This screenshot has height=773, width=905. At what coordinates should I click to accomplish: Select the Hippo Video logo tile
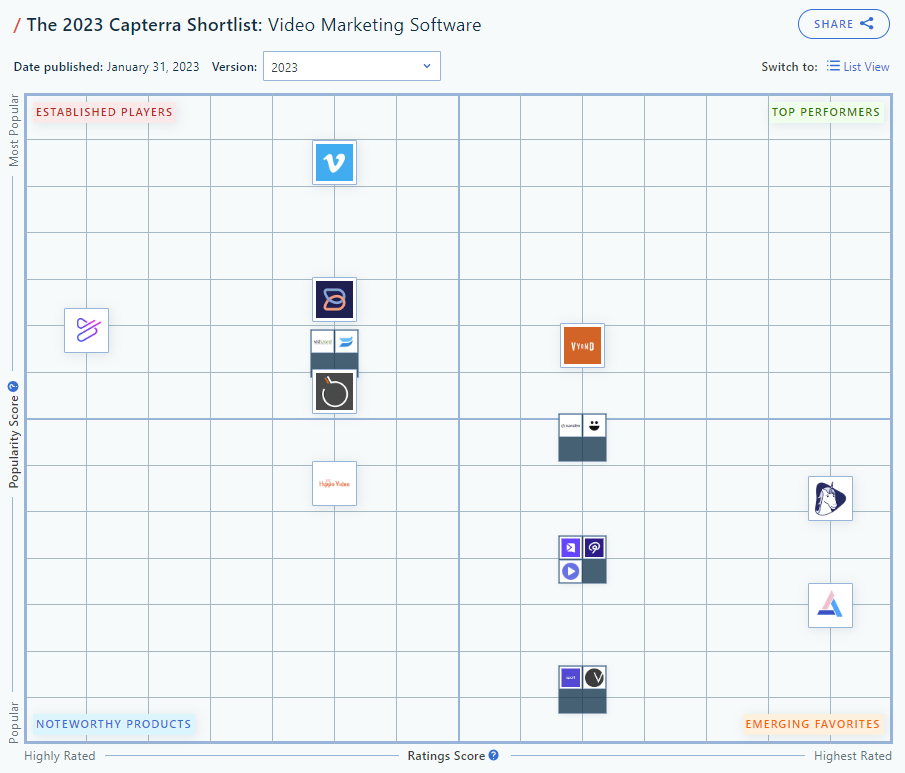[334, 483]
